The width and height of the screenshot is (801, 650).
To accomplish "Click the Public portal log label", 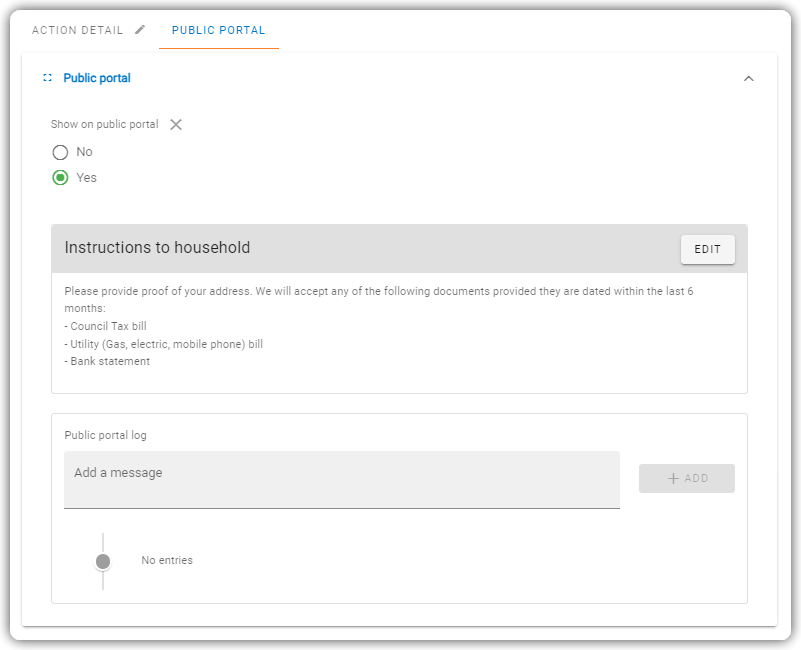I will point(105,435).
